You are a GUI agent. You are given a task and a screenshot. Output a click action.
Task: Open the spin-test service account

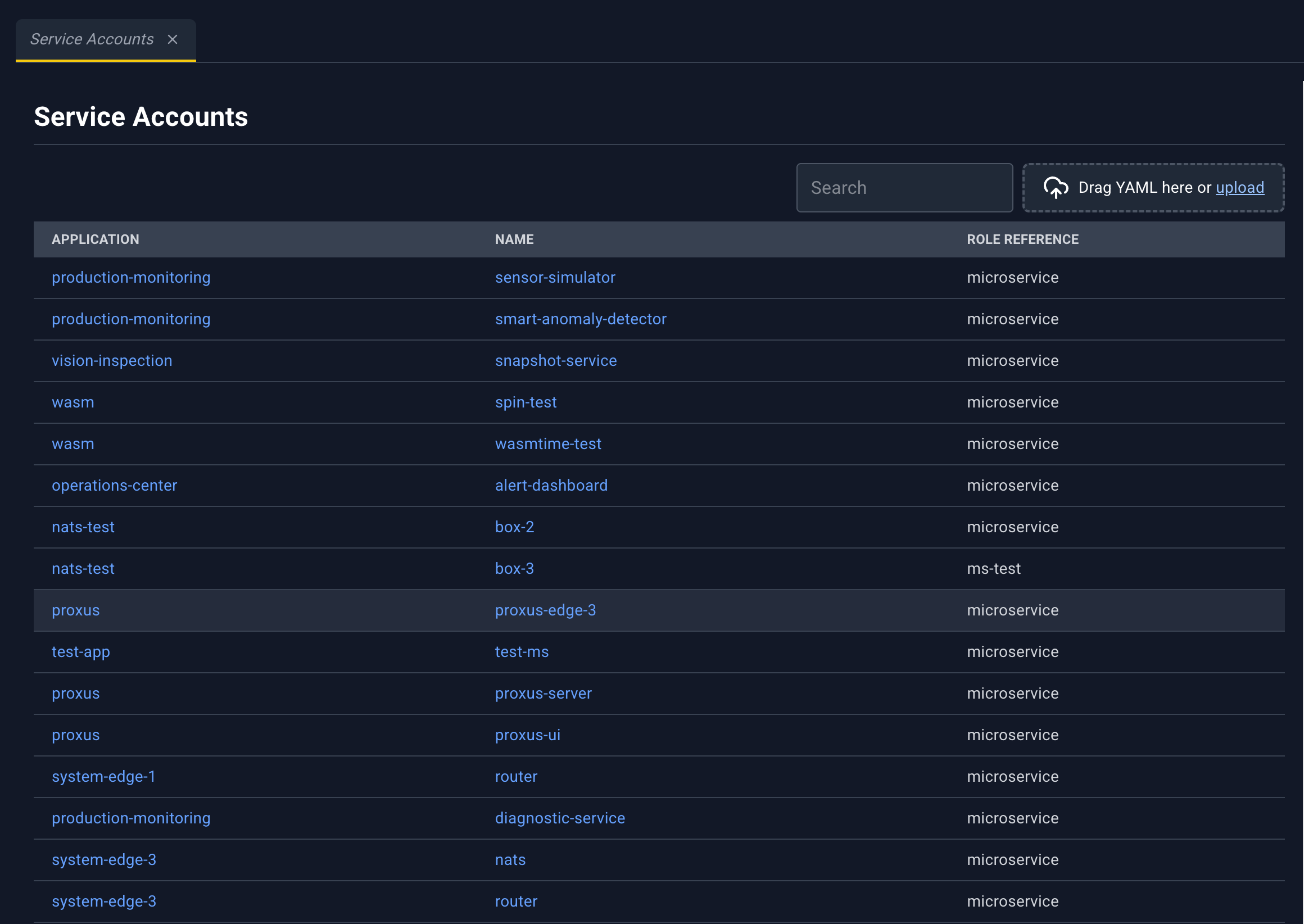pyautogui.click(x=525, y=402)
